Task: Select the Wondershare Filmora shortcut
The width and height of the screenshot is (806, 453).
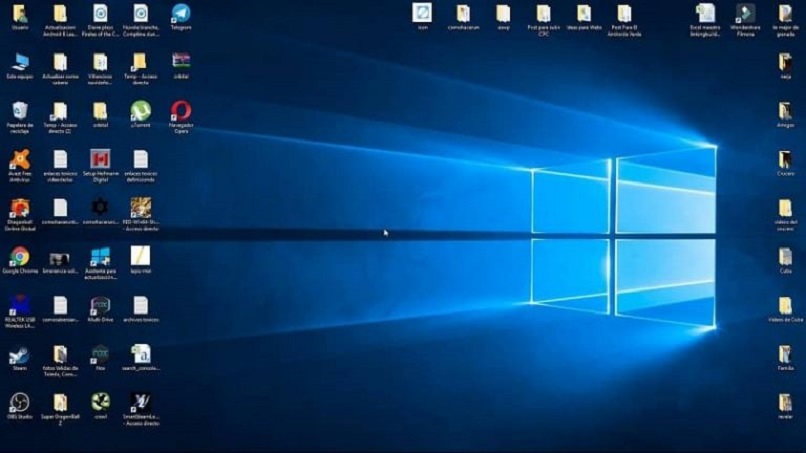Action: 745,14
